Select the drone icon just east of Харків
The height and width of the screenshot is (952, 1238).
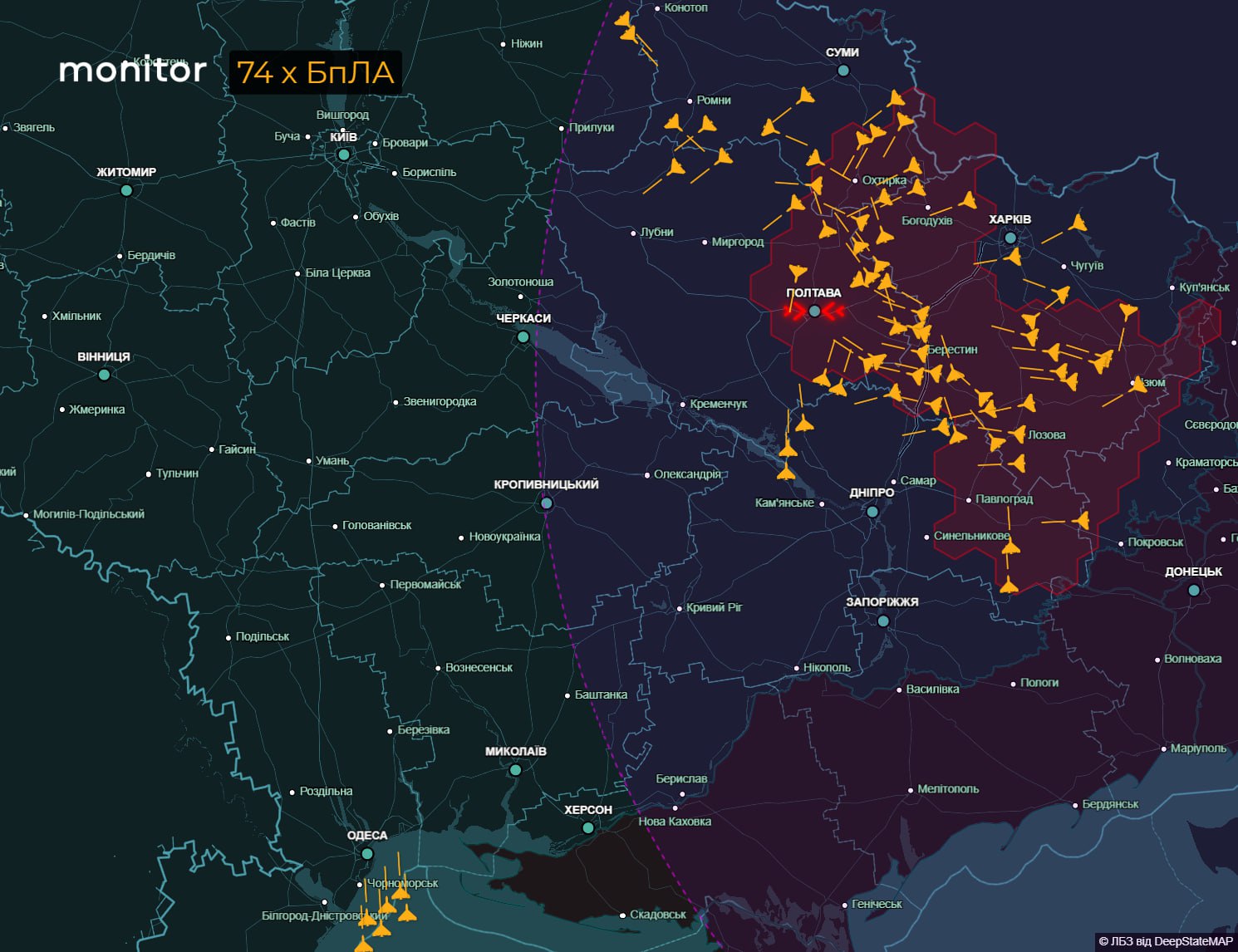pos(1077,223)
